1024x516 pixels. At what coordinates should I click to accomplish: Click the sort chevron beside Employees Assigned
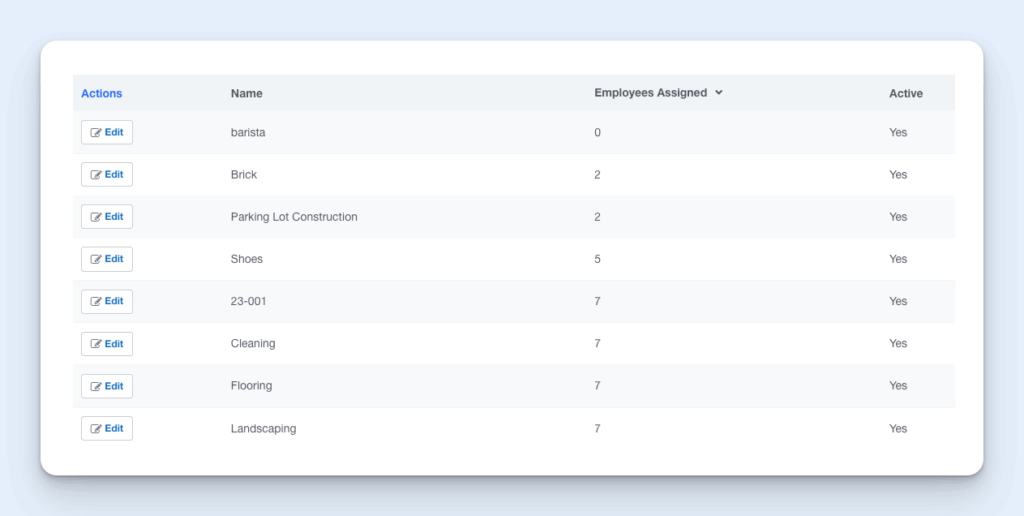point(719,93)
